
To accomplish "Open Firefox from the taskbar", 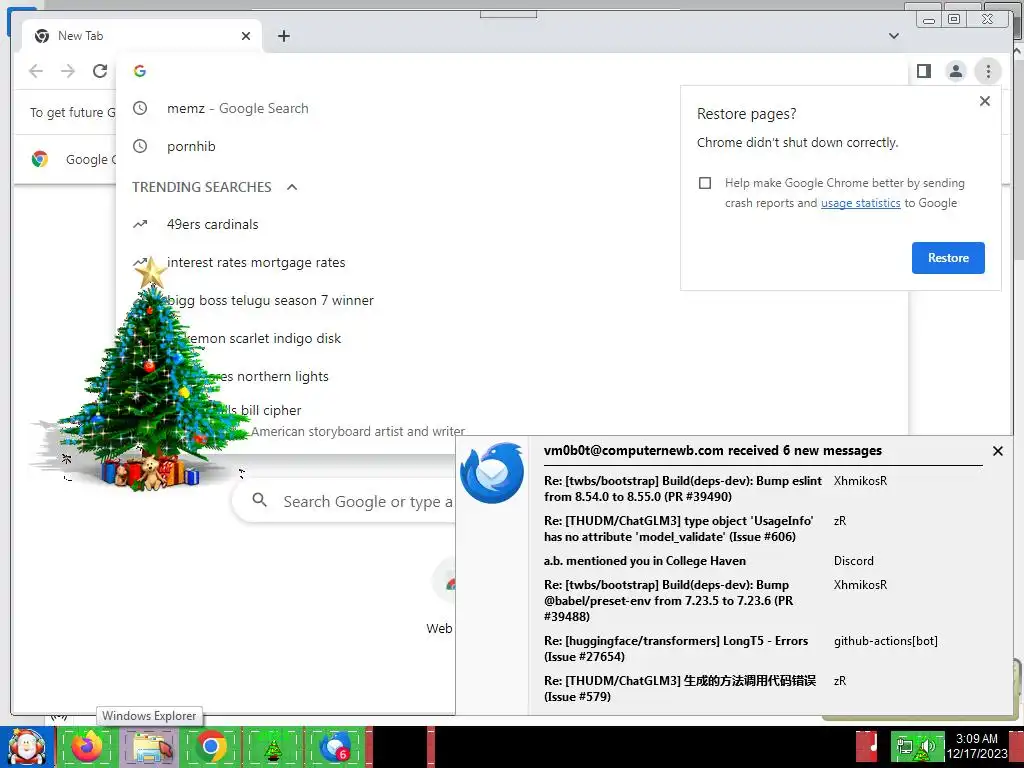I will [87, 746].
